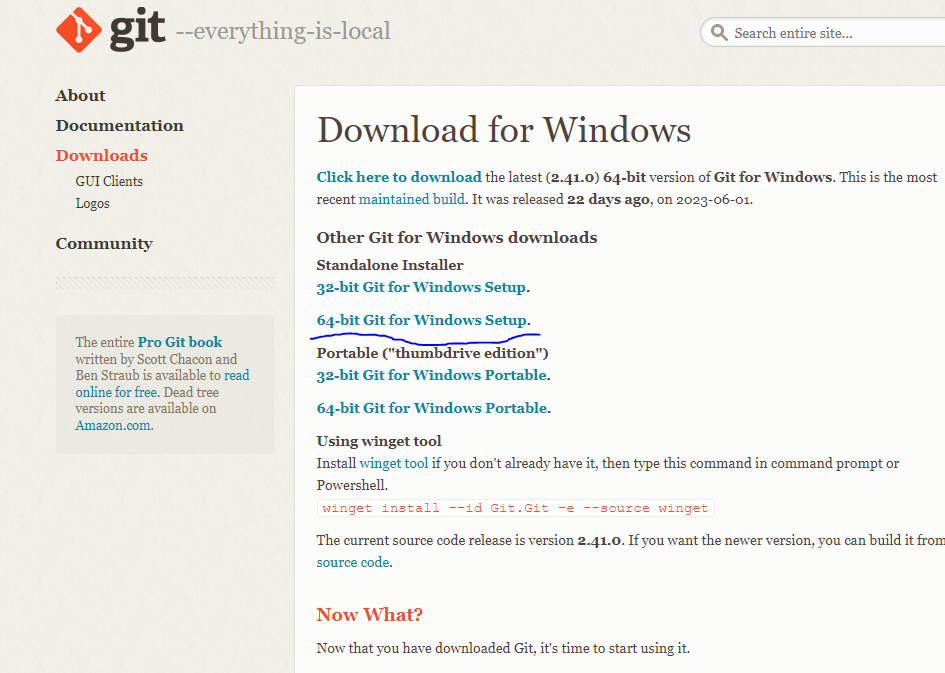Click the 'Using winget tool' subheading
Viewport: 945px width, 673px height.
(379, 441)
